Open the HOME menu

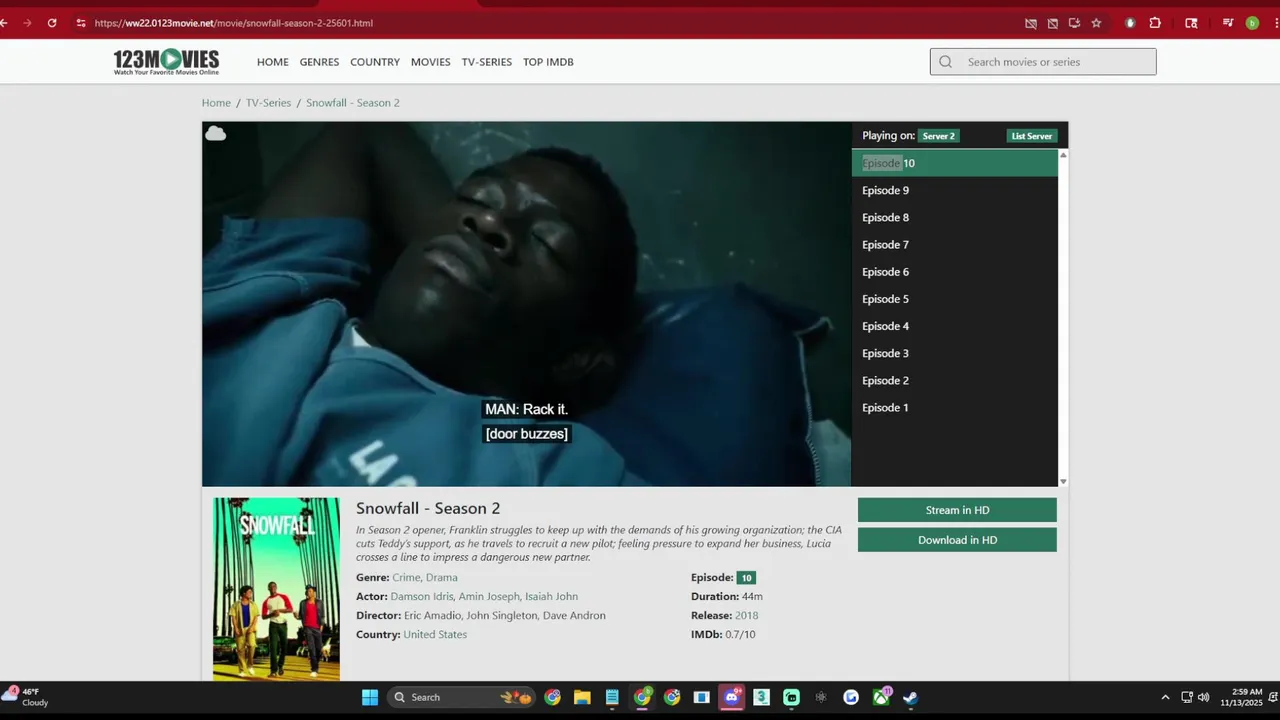(272, 62)
